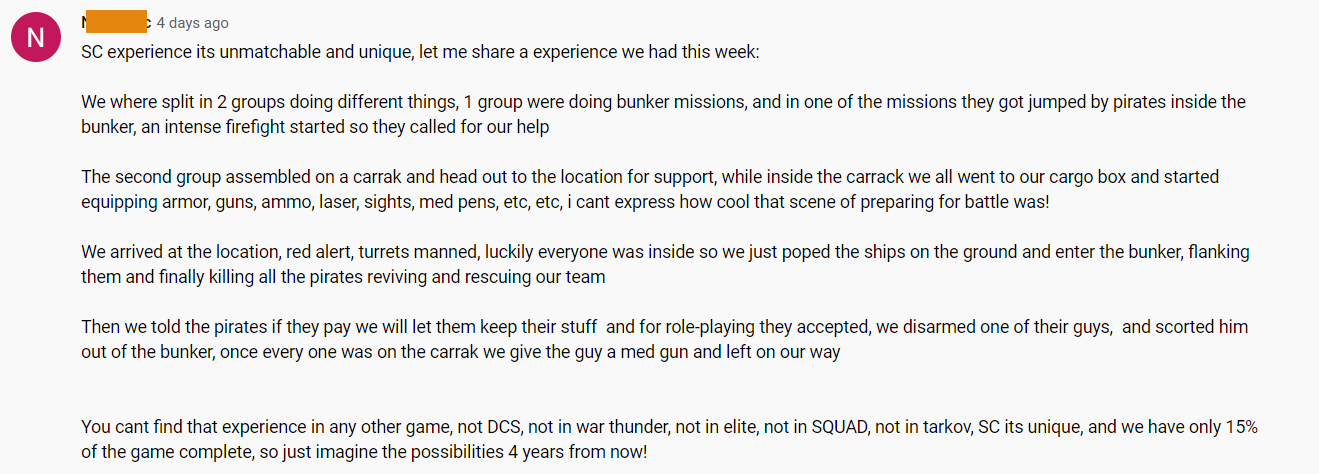The height and width of the screenshot is (474, 1319).
Task: Click the line 'out of the bunker, once every one'
Action: click(x=461, y=352)
